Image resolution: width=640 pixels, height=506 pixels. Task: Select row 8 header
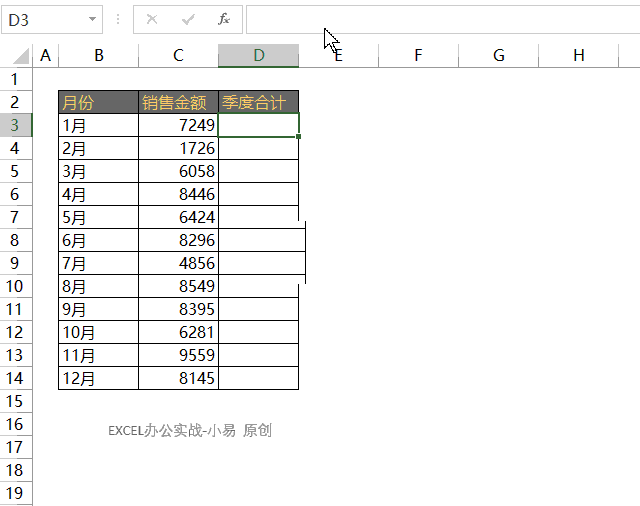(x=16, y=240)
